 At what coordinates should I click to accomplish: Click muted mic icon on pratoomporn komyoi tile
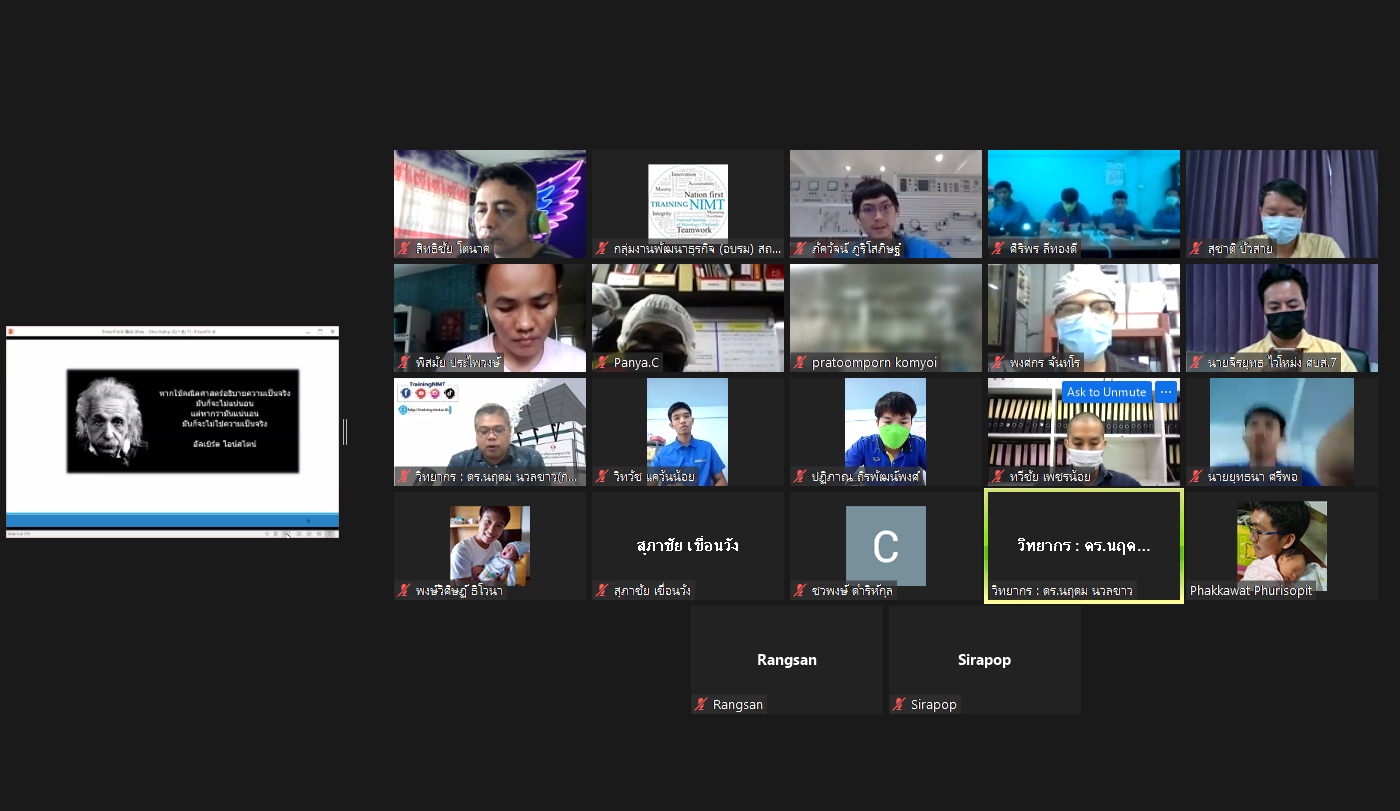point(800,363)
